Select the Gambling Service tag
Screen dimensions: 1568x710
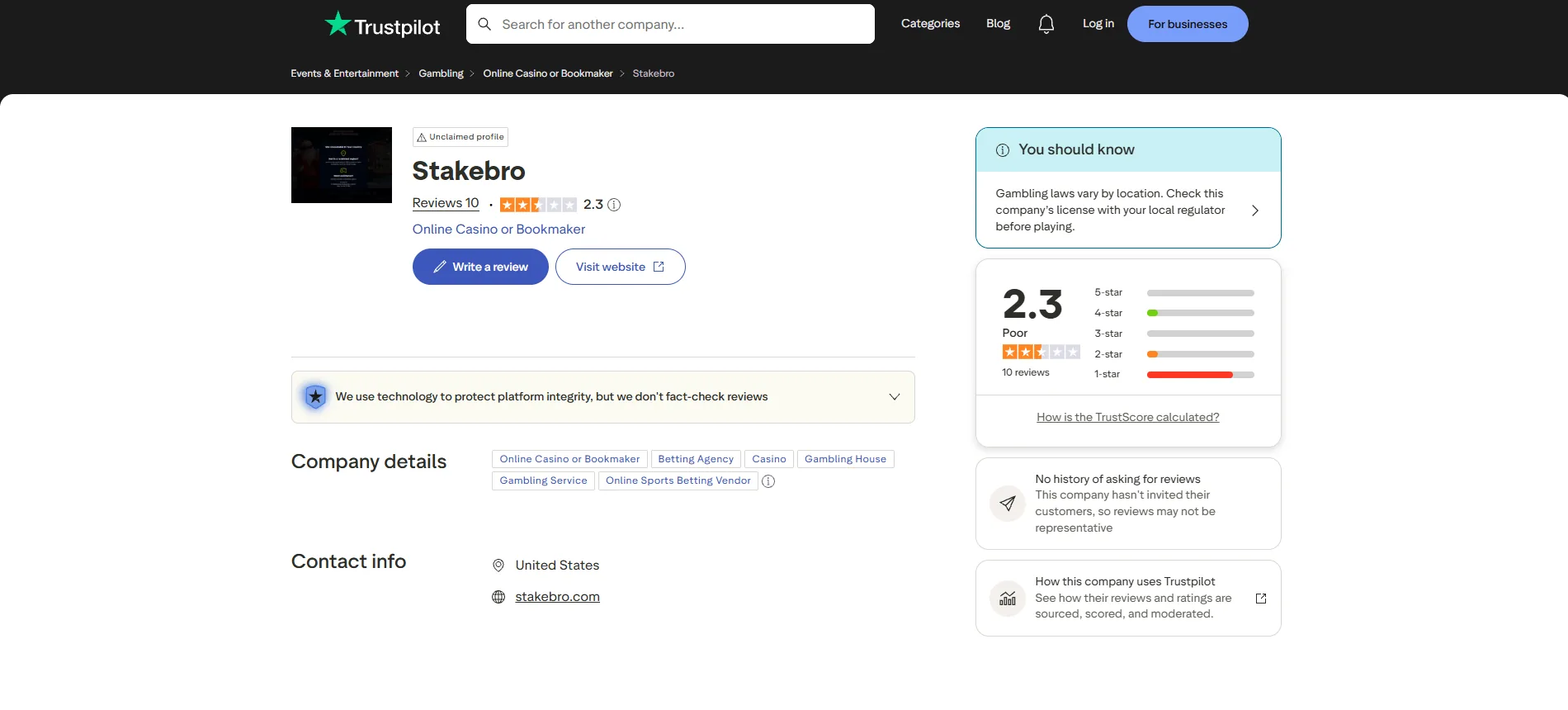pos(543,480)
